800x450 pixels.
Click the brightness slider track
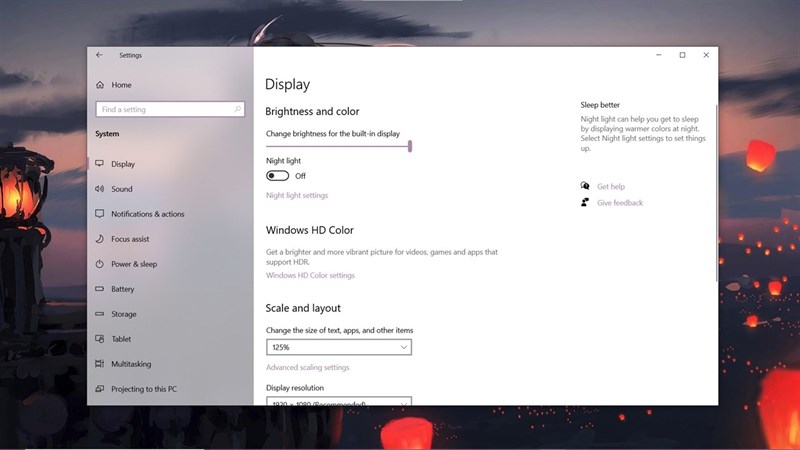(337, 146)
